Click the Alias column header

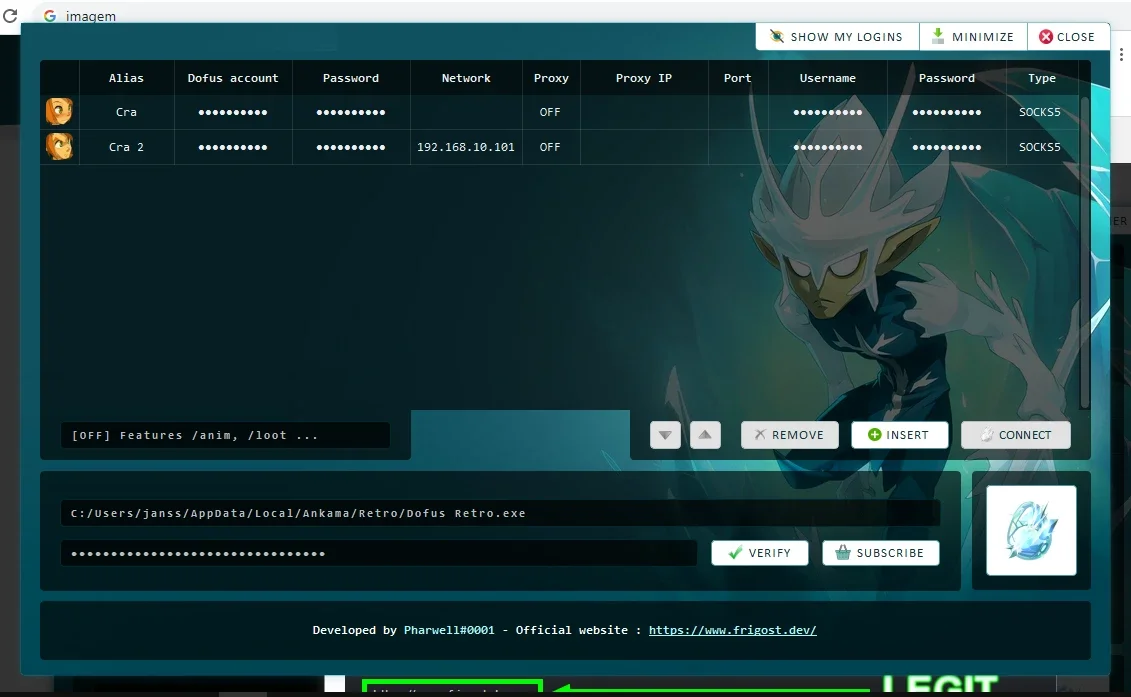coord(126,78)
